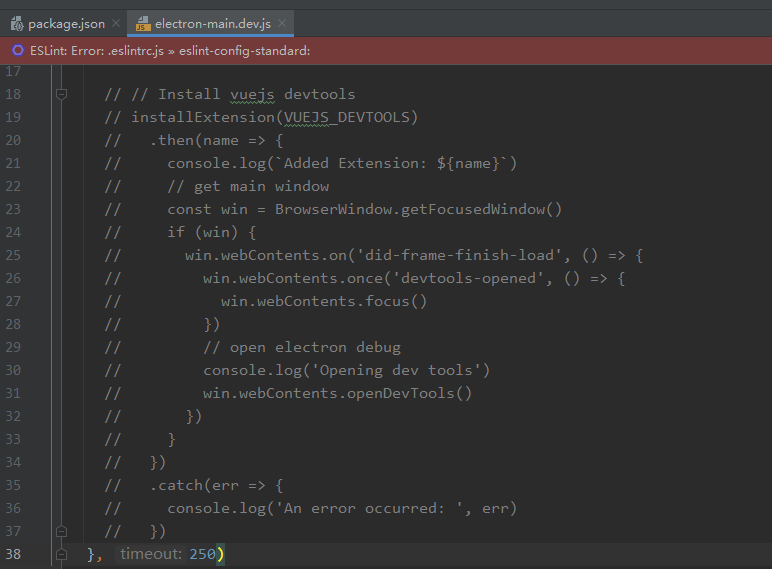The height and width of the screenshot is (569, 772).
Task: Click 'did-frame-finish-load' string on line 25
Action: pyautogui.click(x=459, y=255)
